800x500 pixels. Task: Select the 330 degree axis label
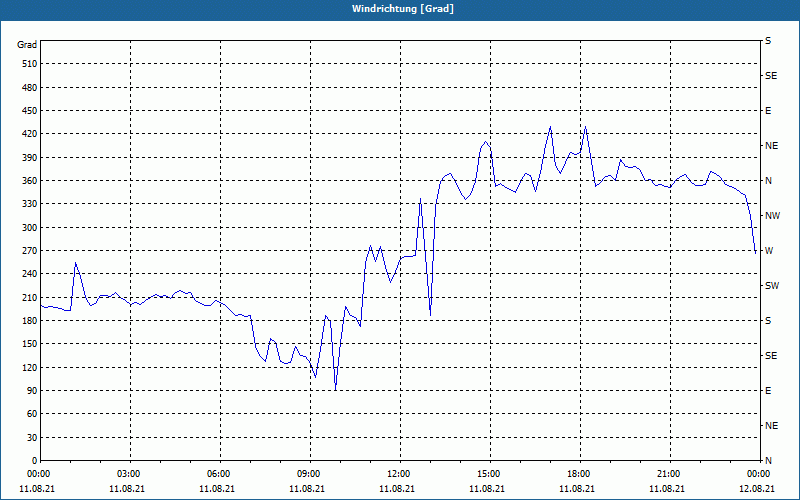(30, 204)
